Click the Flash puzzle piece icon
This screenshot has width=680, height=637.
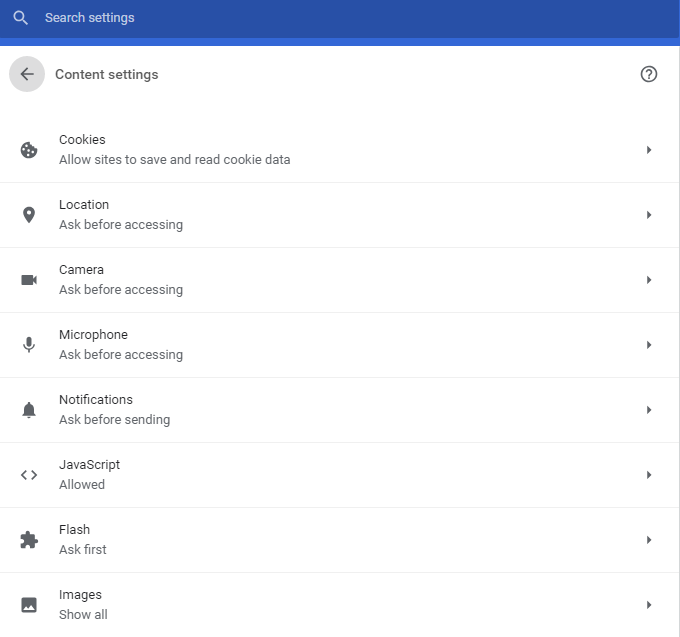coord(29,540)
